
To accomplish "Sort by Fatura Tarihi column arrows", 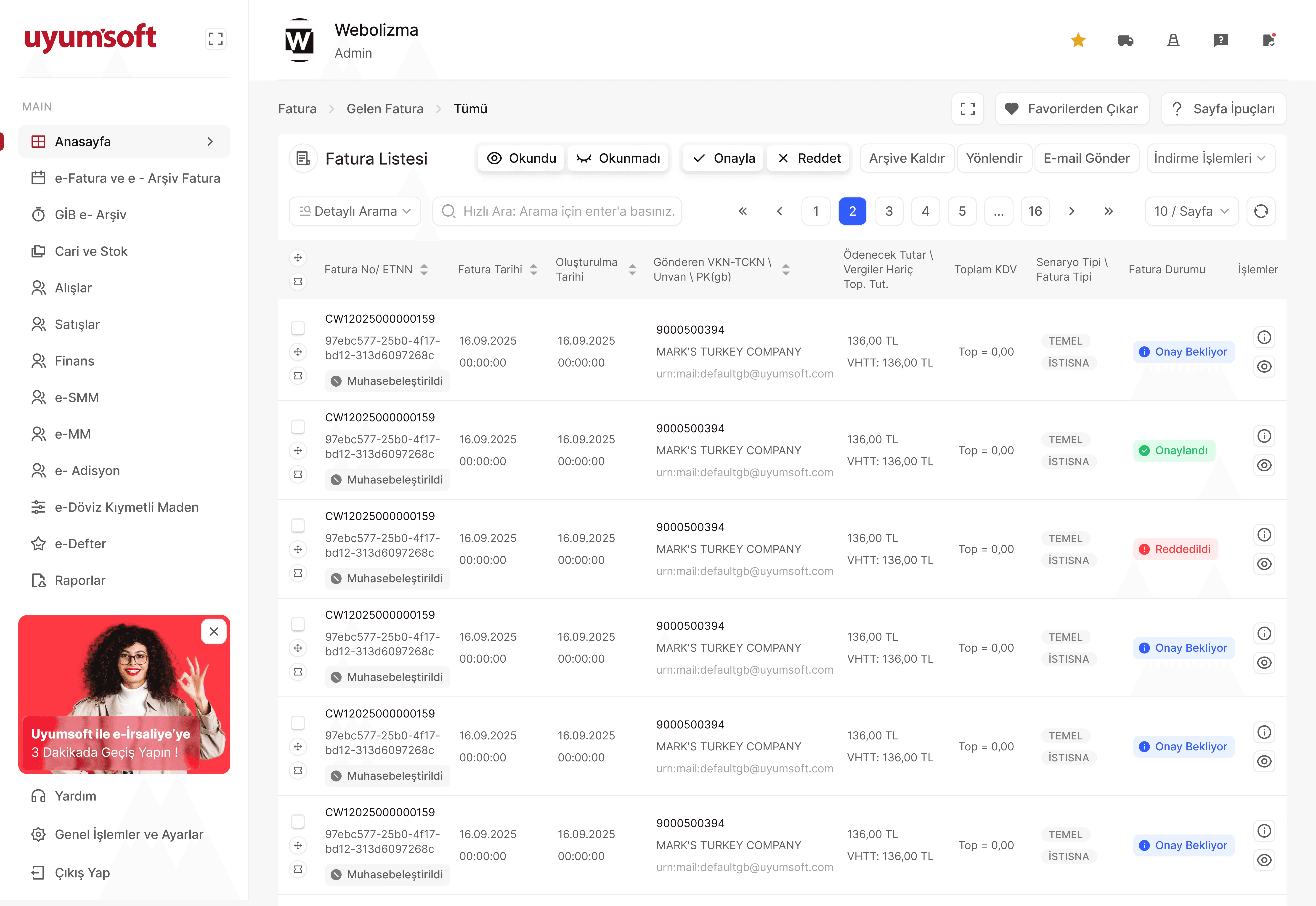I will (x=533, y=270).
